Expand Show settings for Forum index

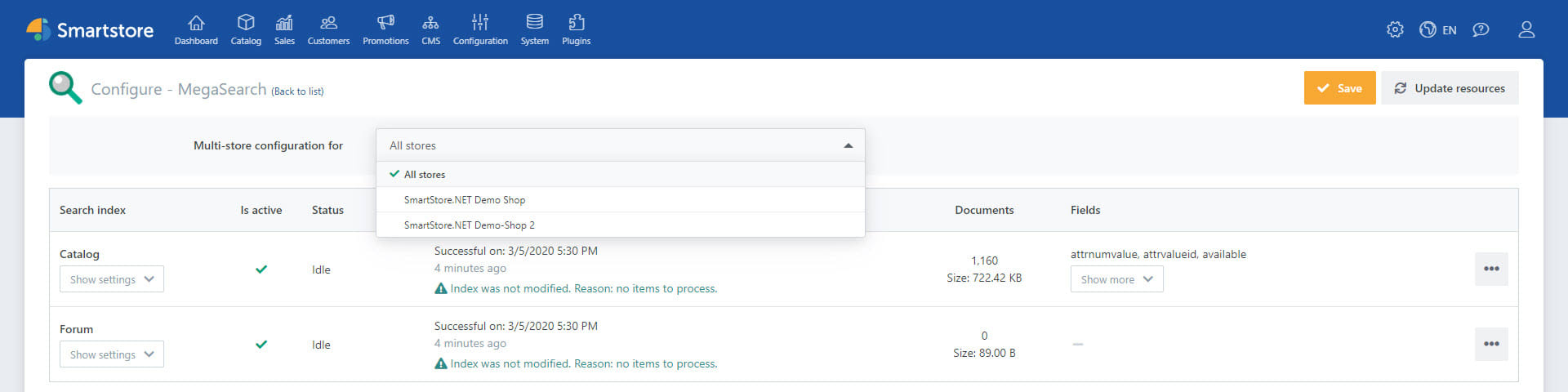pos(112,354)
